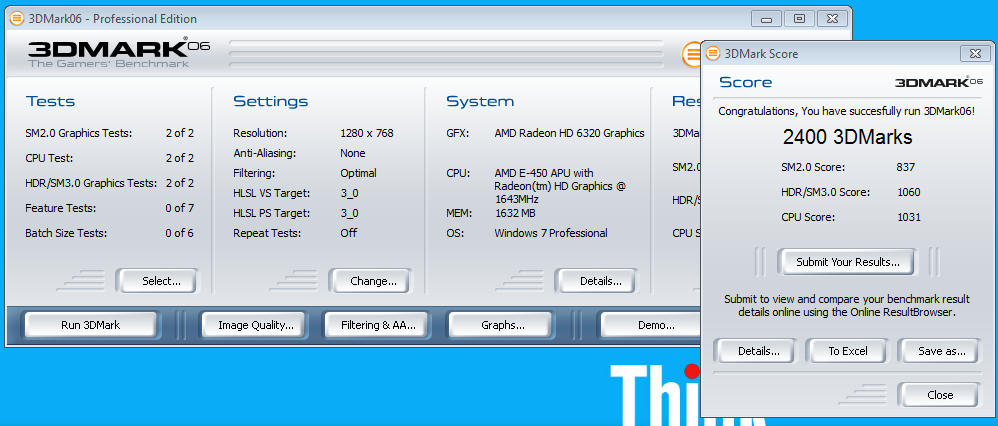This screenshot has height=426, width=998.
Task: Dismiss the Score dialog with the Close button
Action: [940, 395]
